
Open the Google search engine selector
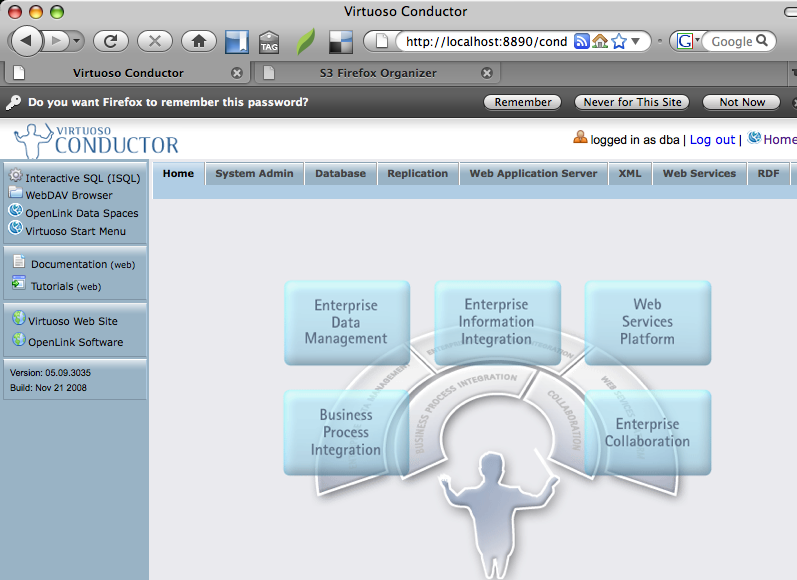pos(687,41)
